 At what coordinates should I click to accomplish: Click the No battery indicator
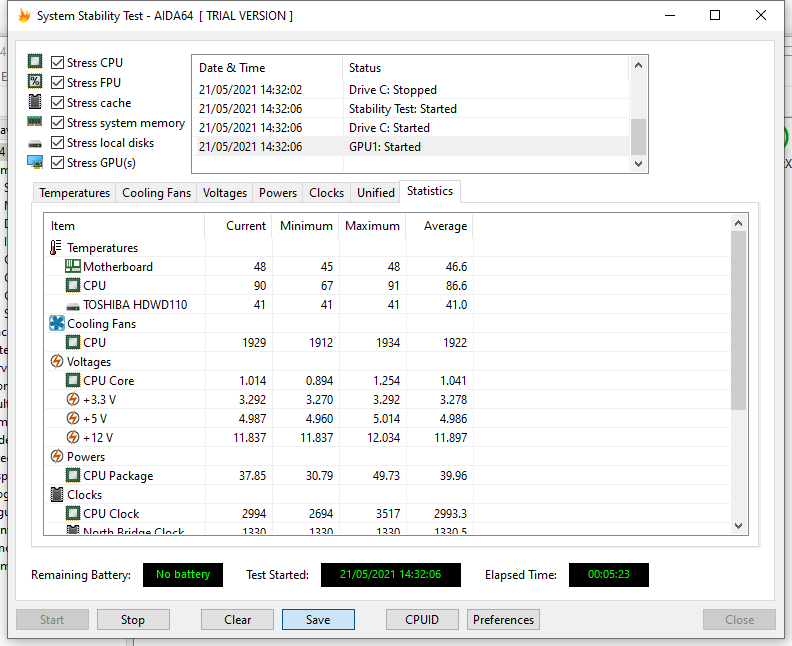(183, 575)
